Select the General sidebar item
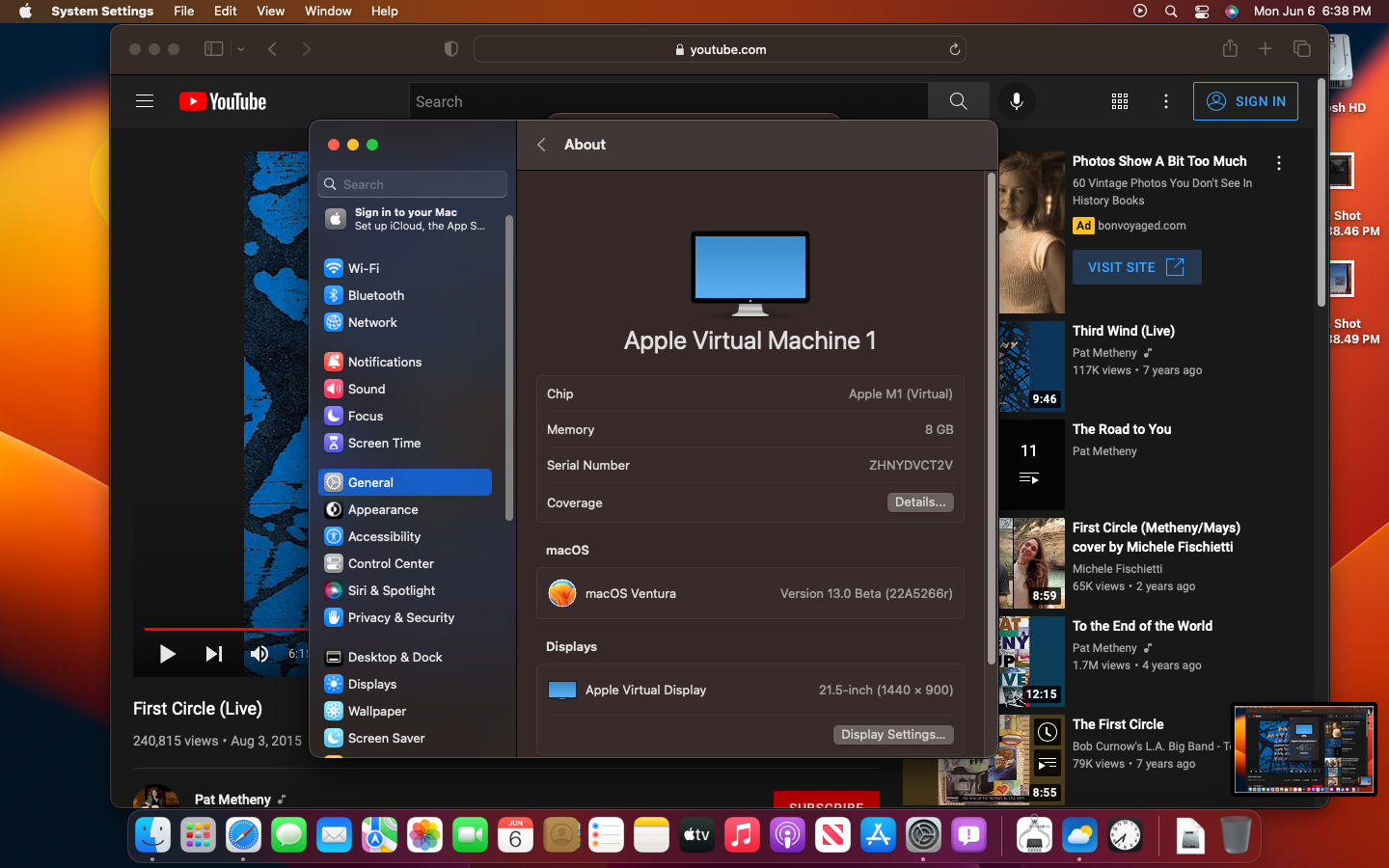Image resolution: width=1389 pixels, height=868 pixels. coord(405,482)
